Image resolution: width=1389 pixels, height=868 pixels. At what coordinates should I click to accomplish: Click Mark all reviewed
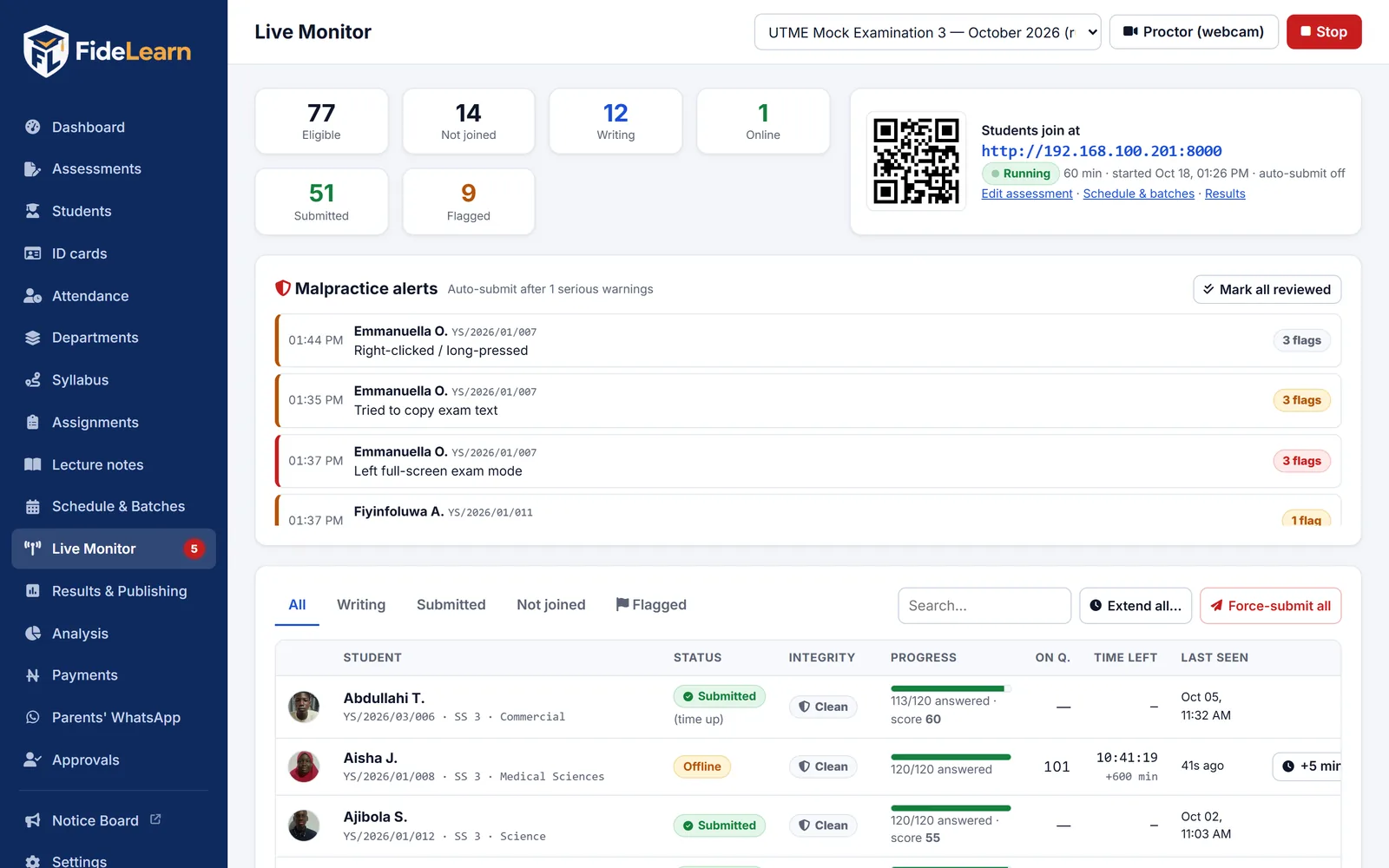tap(1267, 290)
